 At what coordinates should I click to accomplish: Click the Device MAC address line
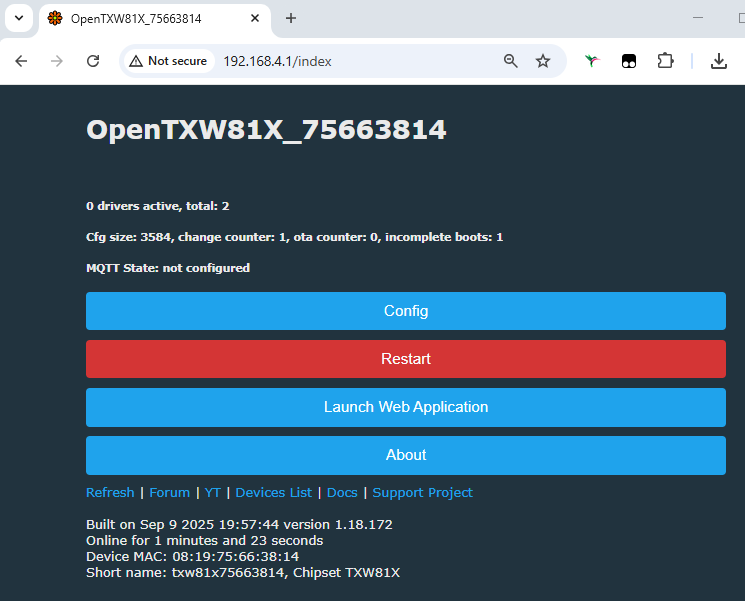[x=192, y=556]
